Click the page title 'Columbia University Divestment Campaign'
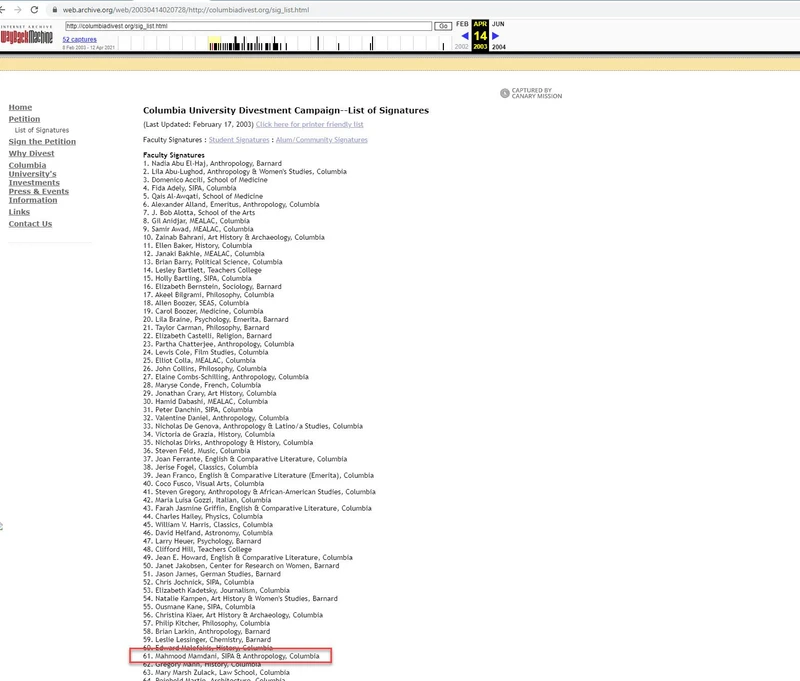This screenshot has width=800, height=681. [x=286, y=110]
